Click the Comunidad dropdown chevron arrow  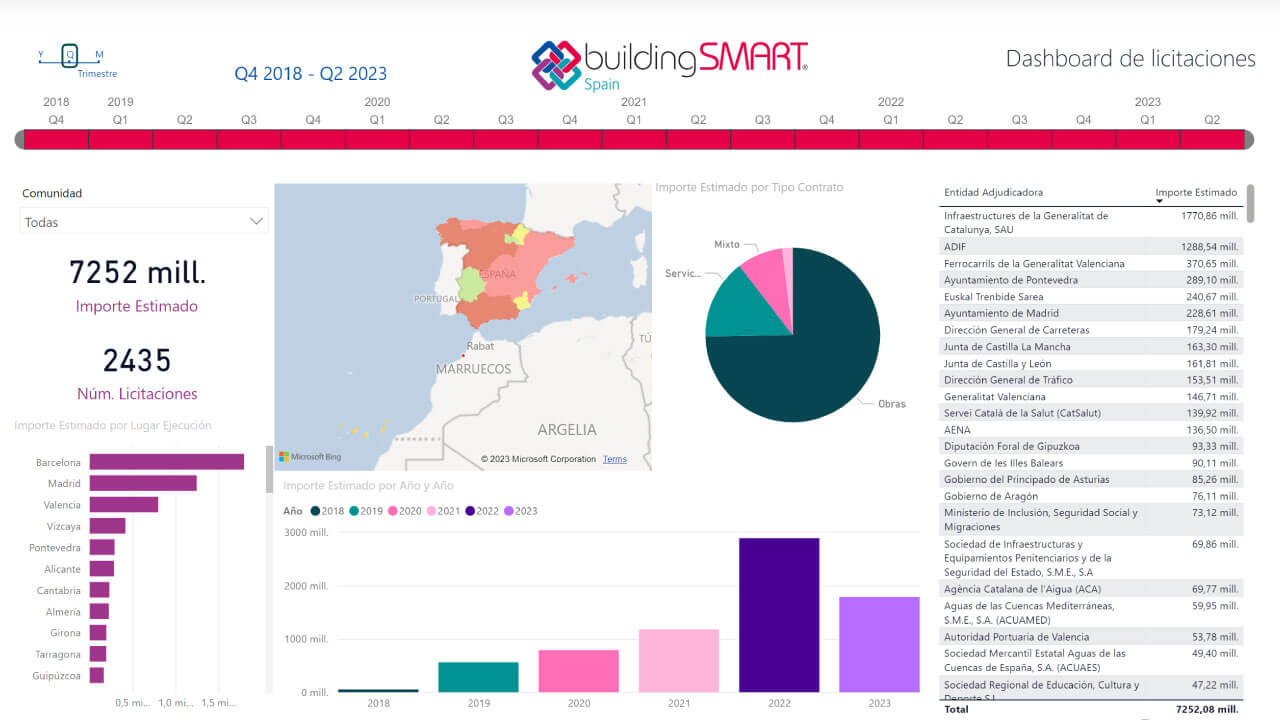(x=256, y=221)
